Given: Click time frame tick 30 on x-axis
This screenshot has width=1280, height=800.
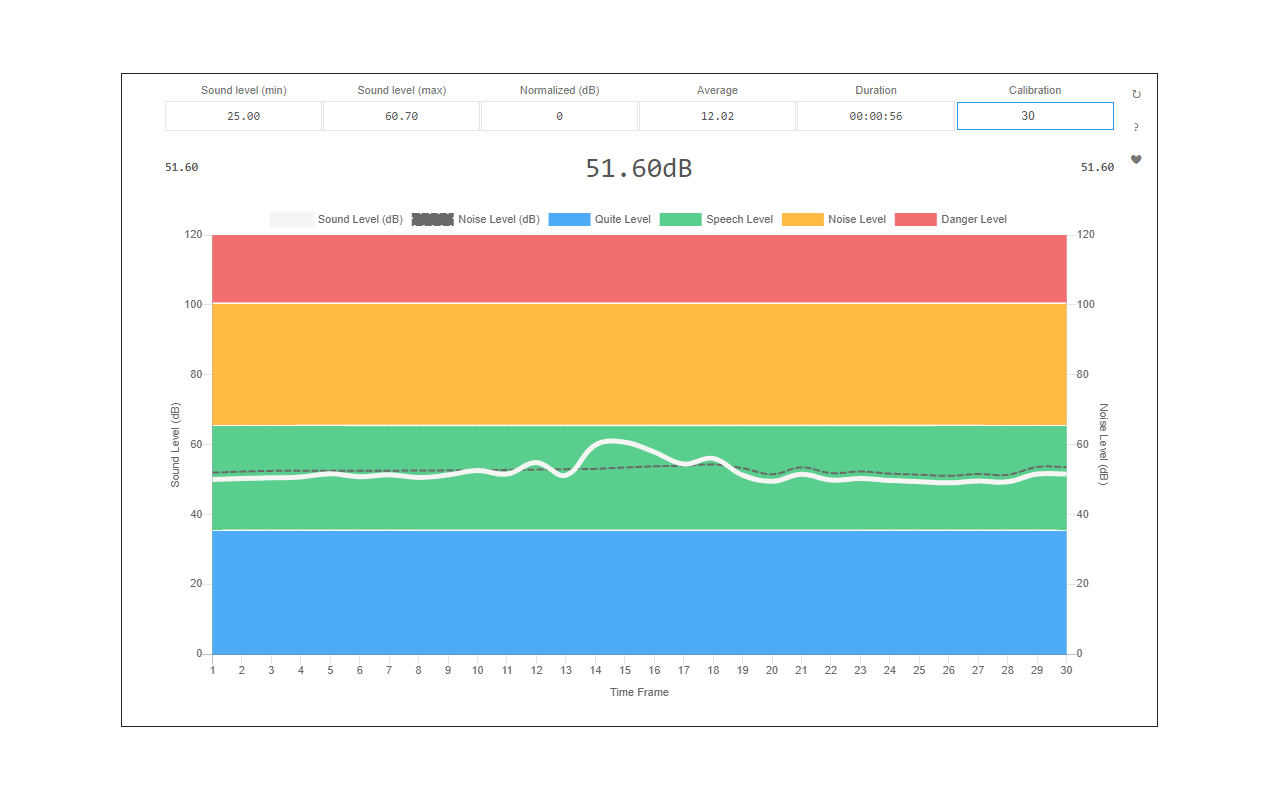Looking at the screenshot, I should coord(1066,670).
